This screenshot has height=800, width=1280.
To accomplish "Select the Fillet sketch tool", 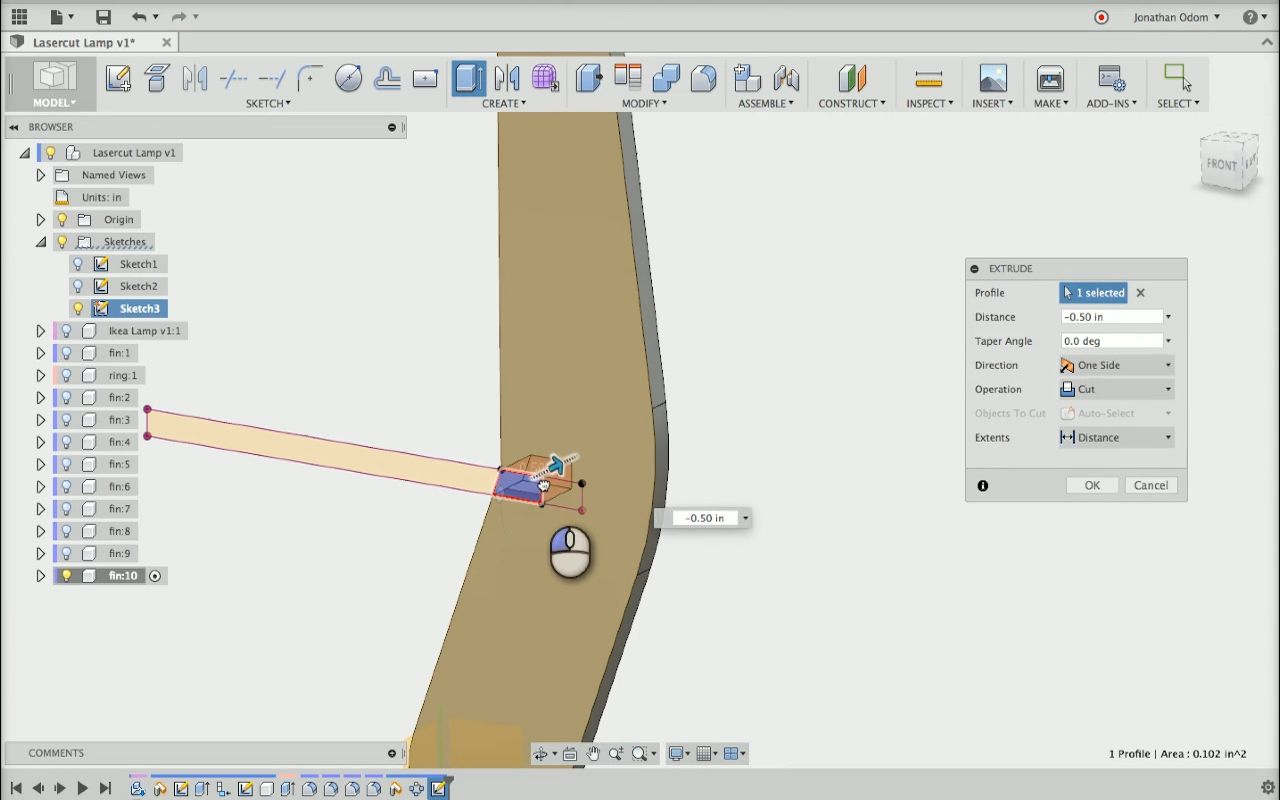I will click(x=310, y=78).
